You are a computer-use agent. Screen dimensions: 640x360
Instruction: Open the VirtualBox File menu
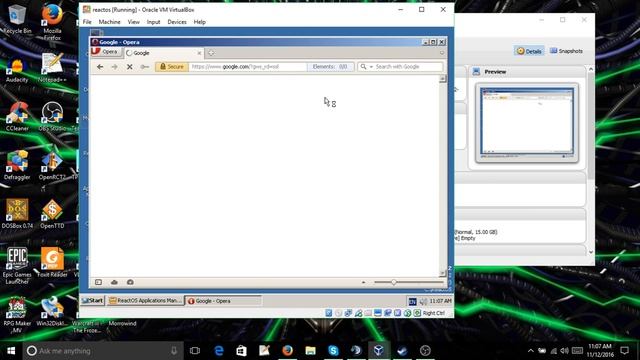click(x=87, y=22)
